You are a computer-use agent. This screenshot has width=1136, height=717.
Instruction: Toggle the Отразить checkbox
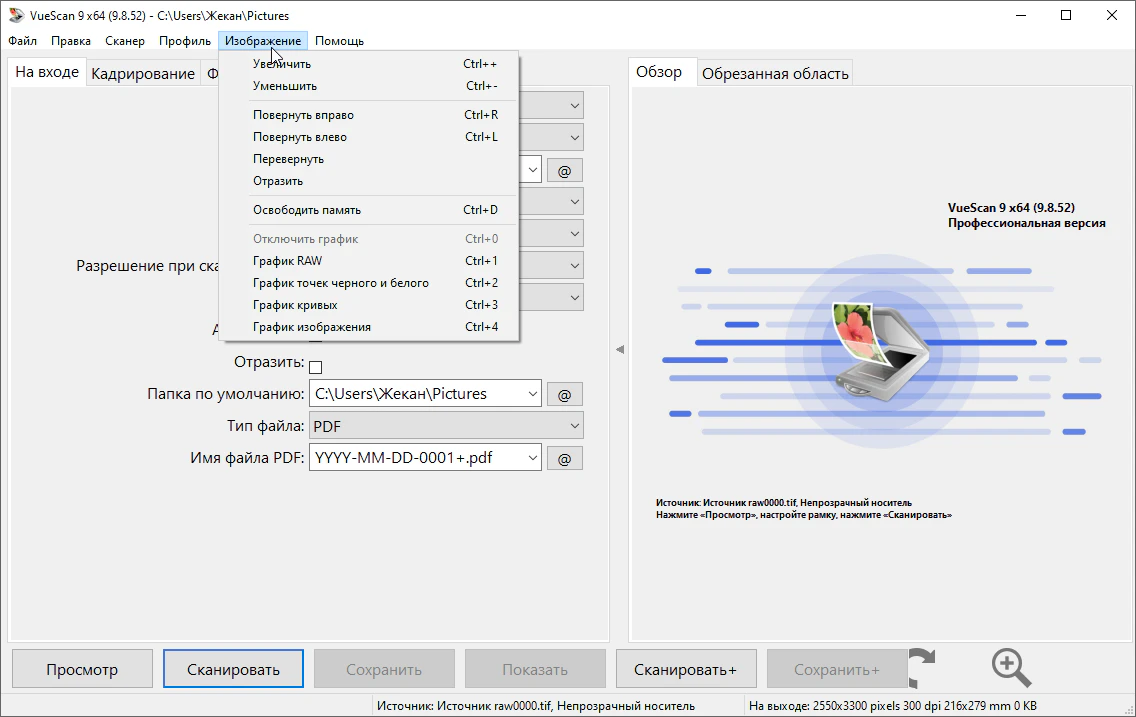(x=316, y=366)
